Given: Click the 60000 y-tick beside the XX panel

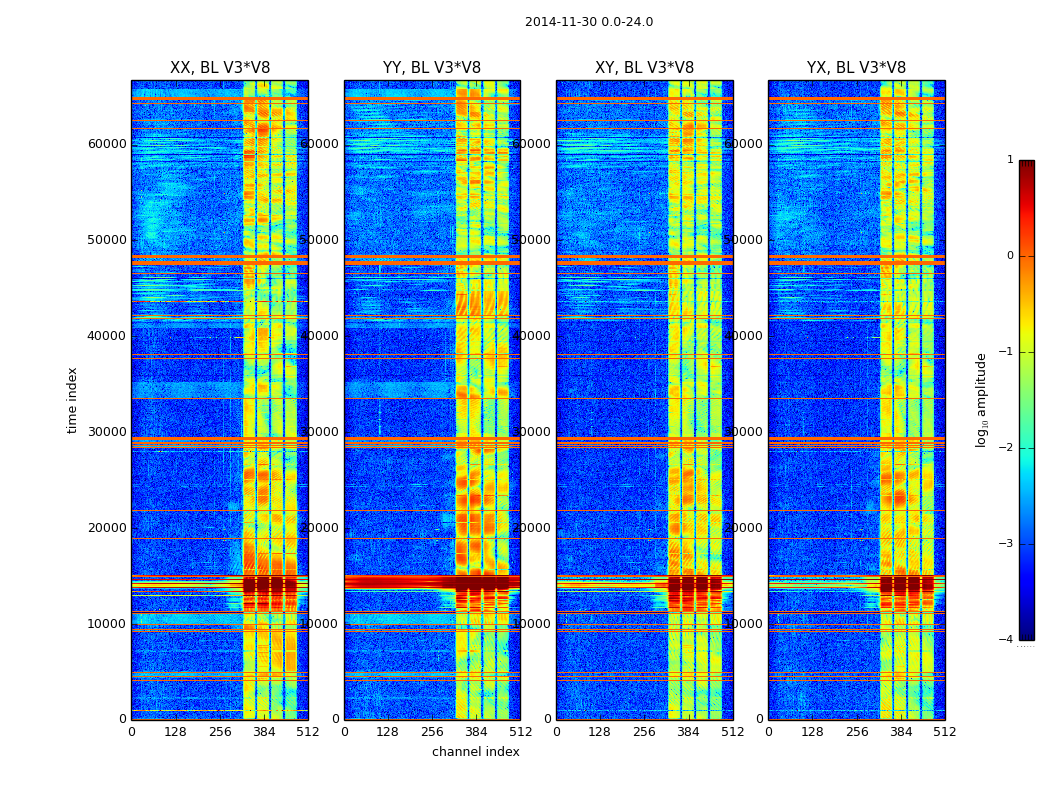Looking at the screenshot, I should pos(107,144).
